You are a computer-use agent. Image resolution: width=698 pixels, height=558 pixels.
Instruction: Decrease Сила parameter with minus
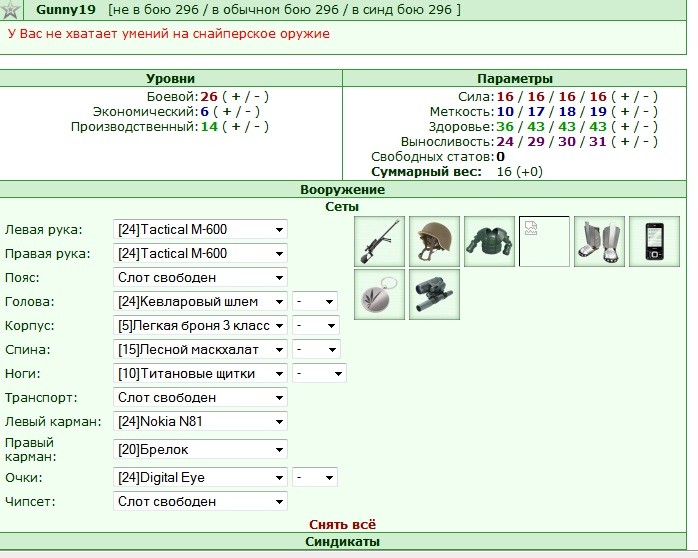[646, 97]
